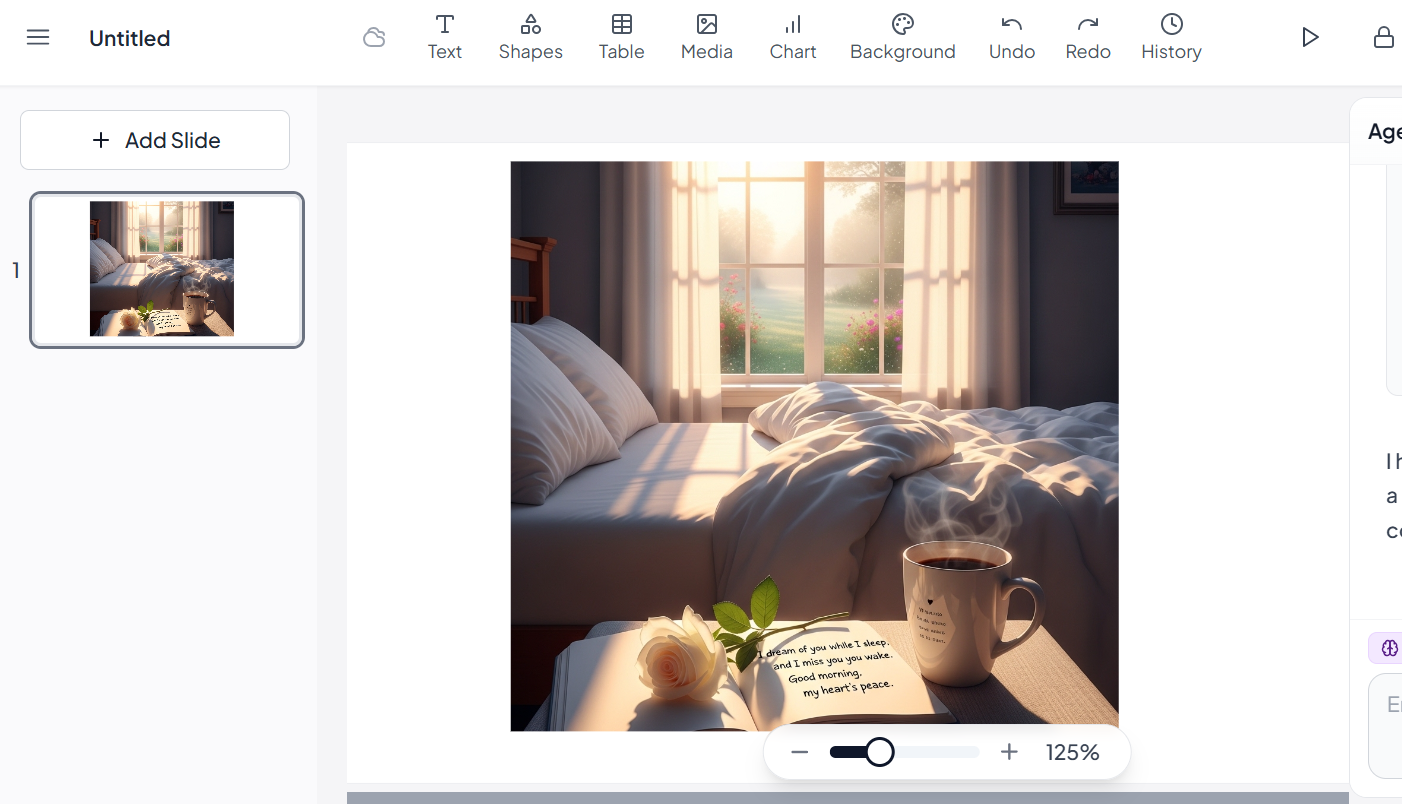Open the Shapes tool
Screen dimensions: 1402x804
[x=531, y=38]
